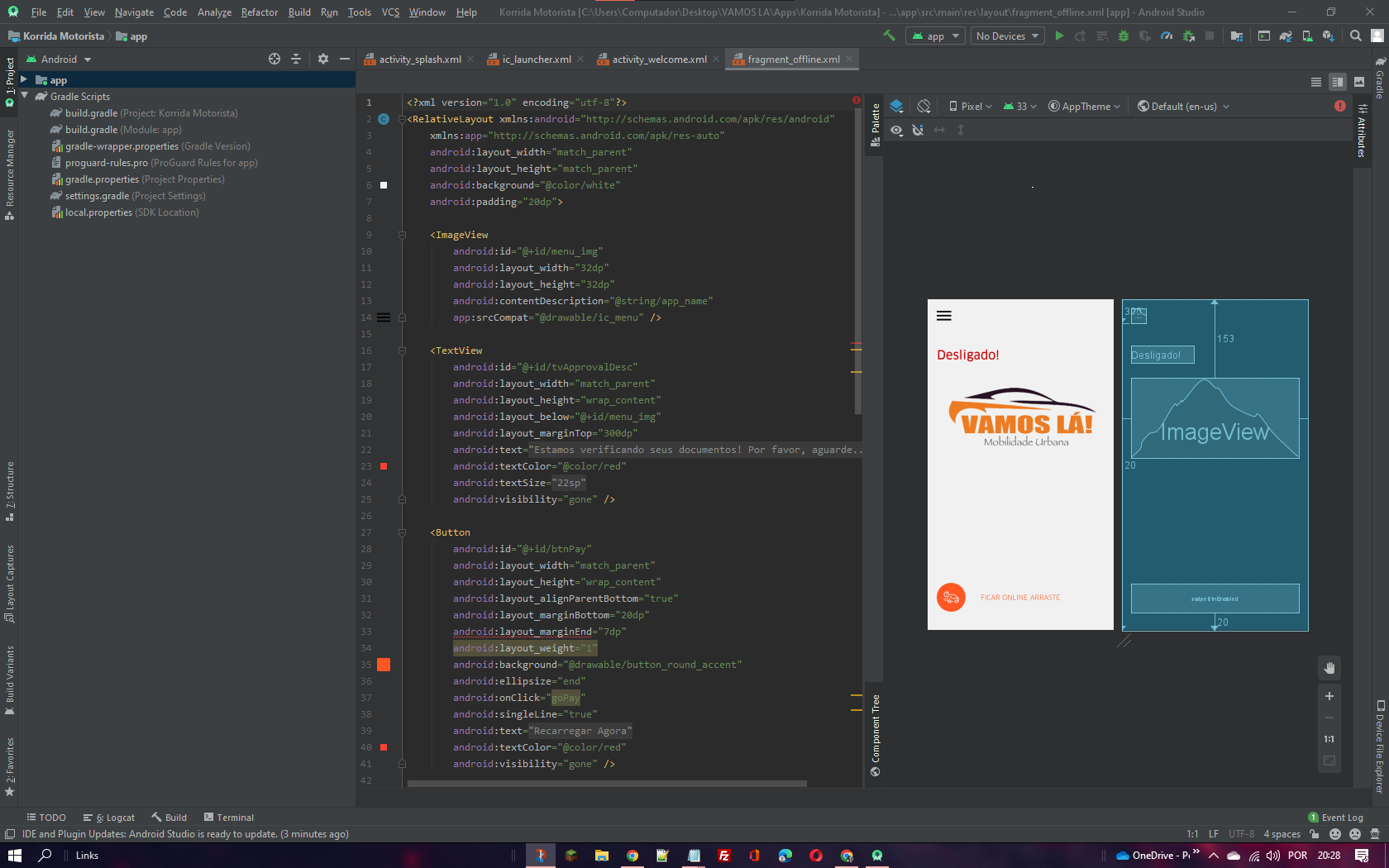The height and width of the screenshot is (868, 1389).
Task: Open the Refactor menu
Action: pyautogui.click(x=259, y=12)
